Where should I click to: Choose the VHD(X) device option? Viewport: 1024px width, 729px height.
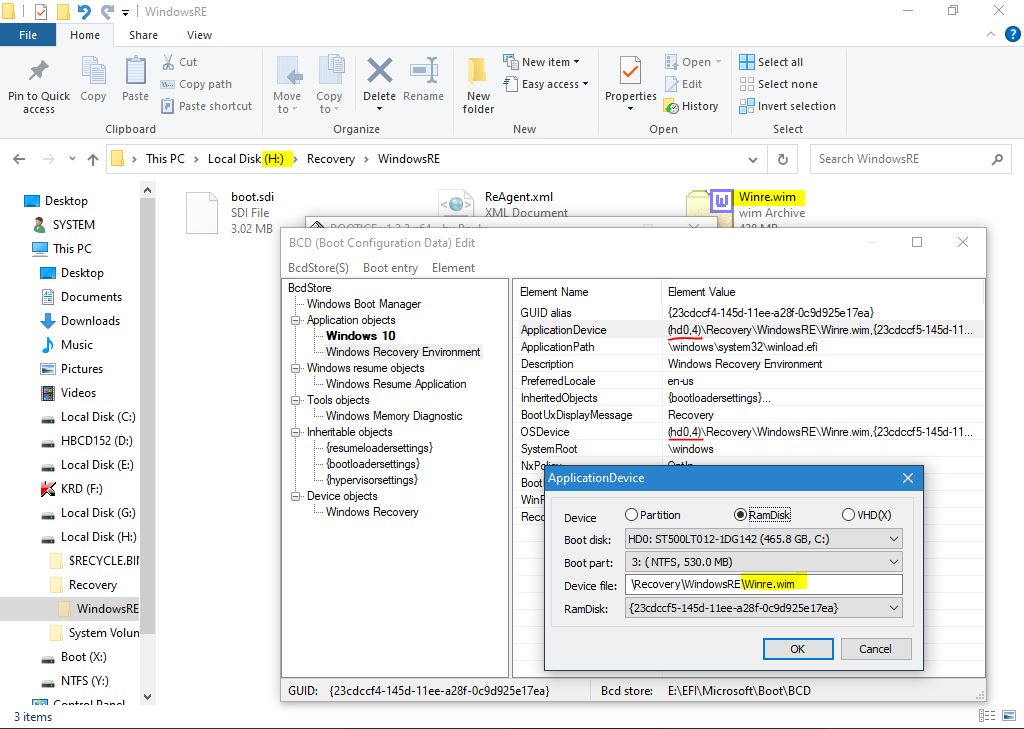848,515
